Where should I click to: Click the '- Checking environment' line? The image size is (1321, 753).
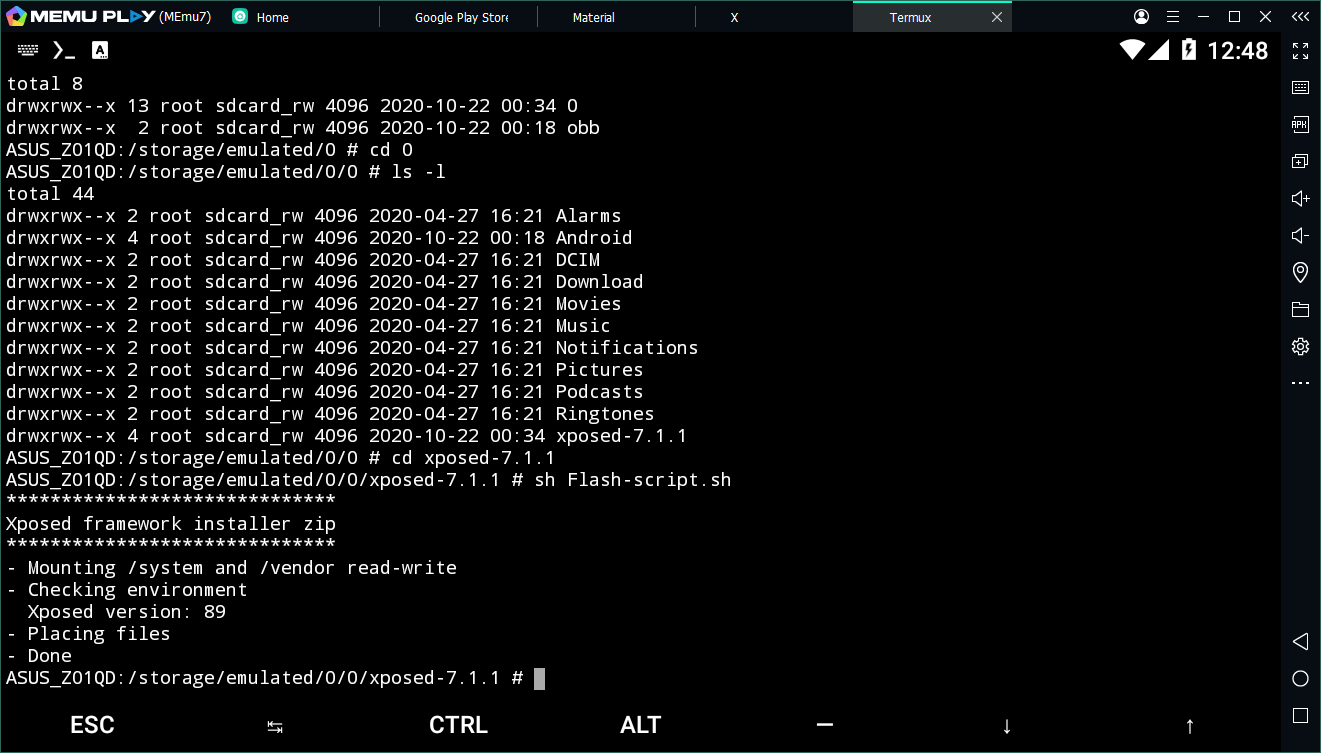tap(127, 590)
